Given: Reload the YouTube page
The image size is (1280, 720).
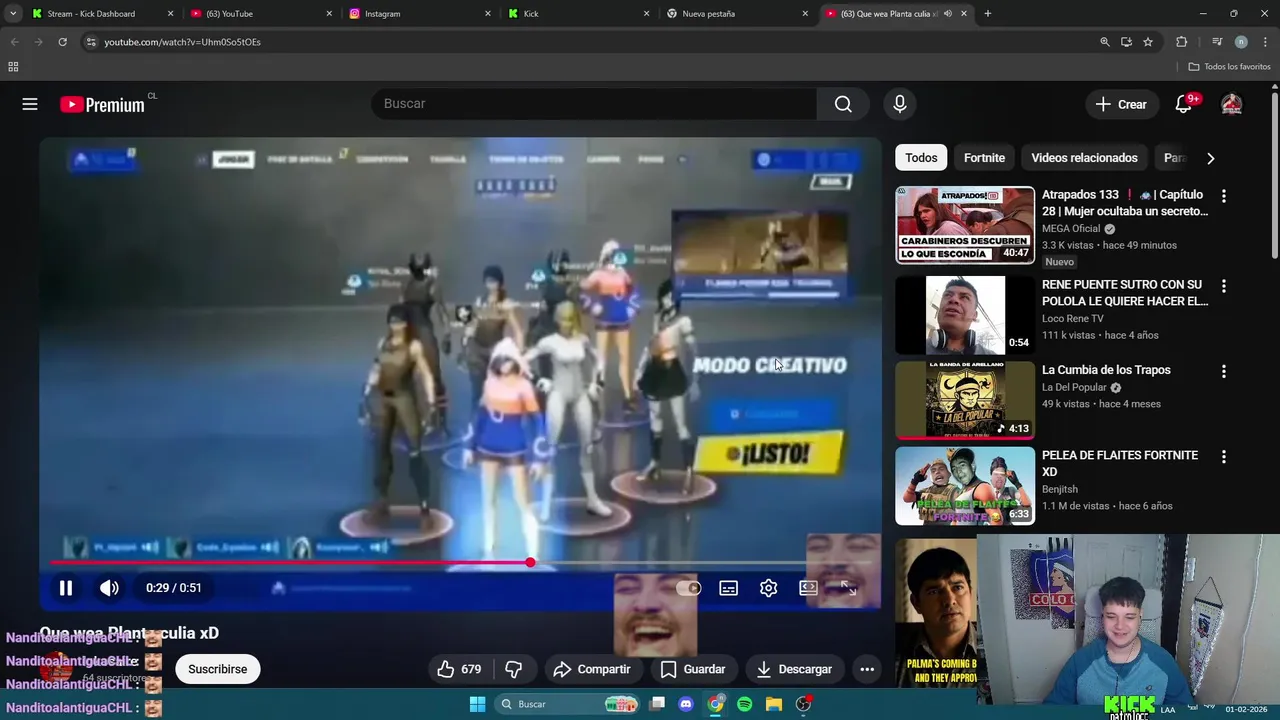Looking at the screenshot, I should click(62, 42).
